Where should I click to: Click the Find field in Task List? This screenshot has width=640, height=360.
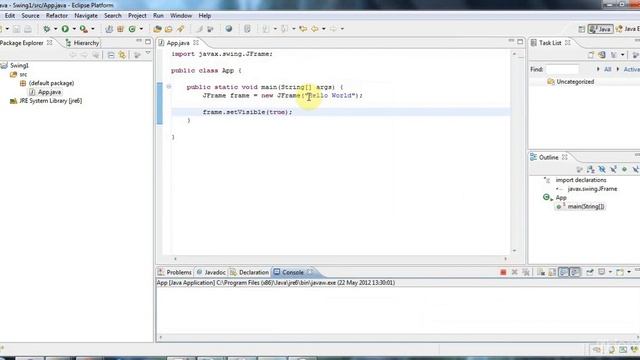coord(562,69)
